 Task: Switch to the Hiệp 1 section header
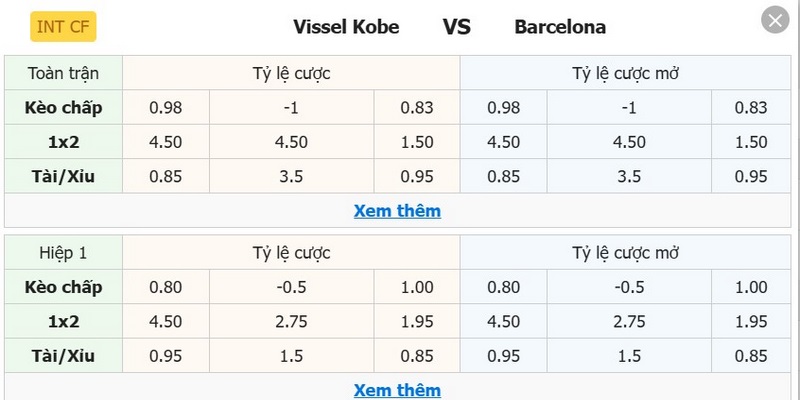point(64,252)
